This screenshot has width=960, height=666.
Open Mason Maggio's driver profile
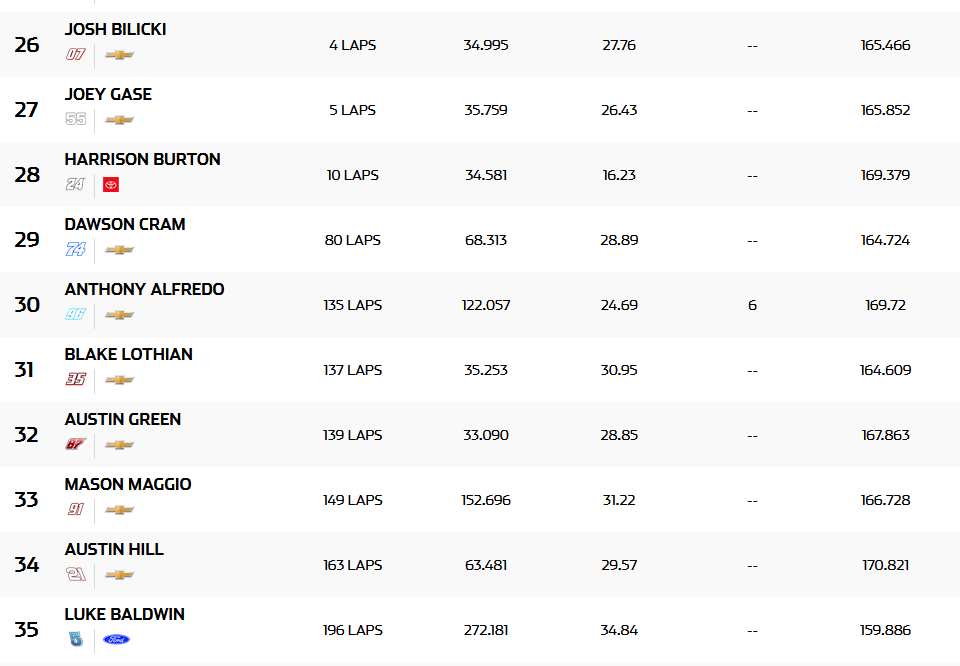tap(127, 485)
